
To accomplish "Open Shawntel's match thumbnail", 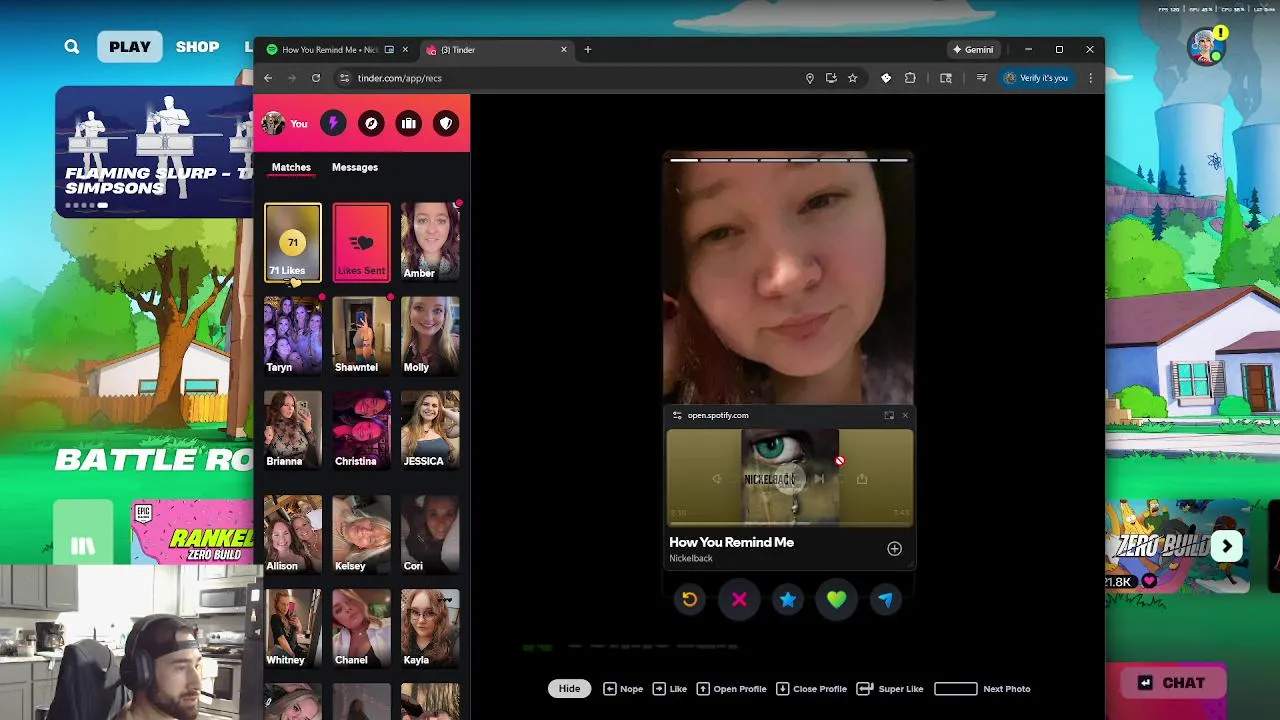I will (x=361, y=336).
